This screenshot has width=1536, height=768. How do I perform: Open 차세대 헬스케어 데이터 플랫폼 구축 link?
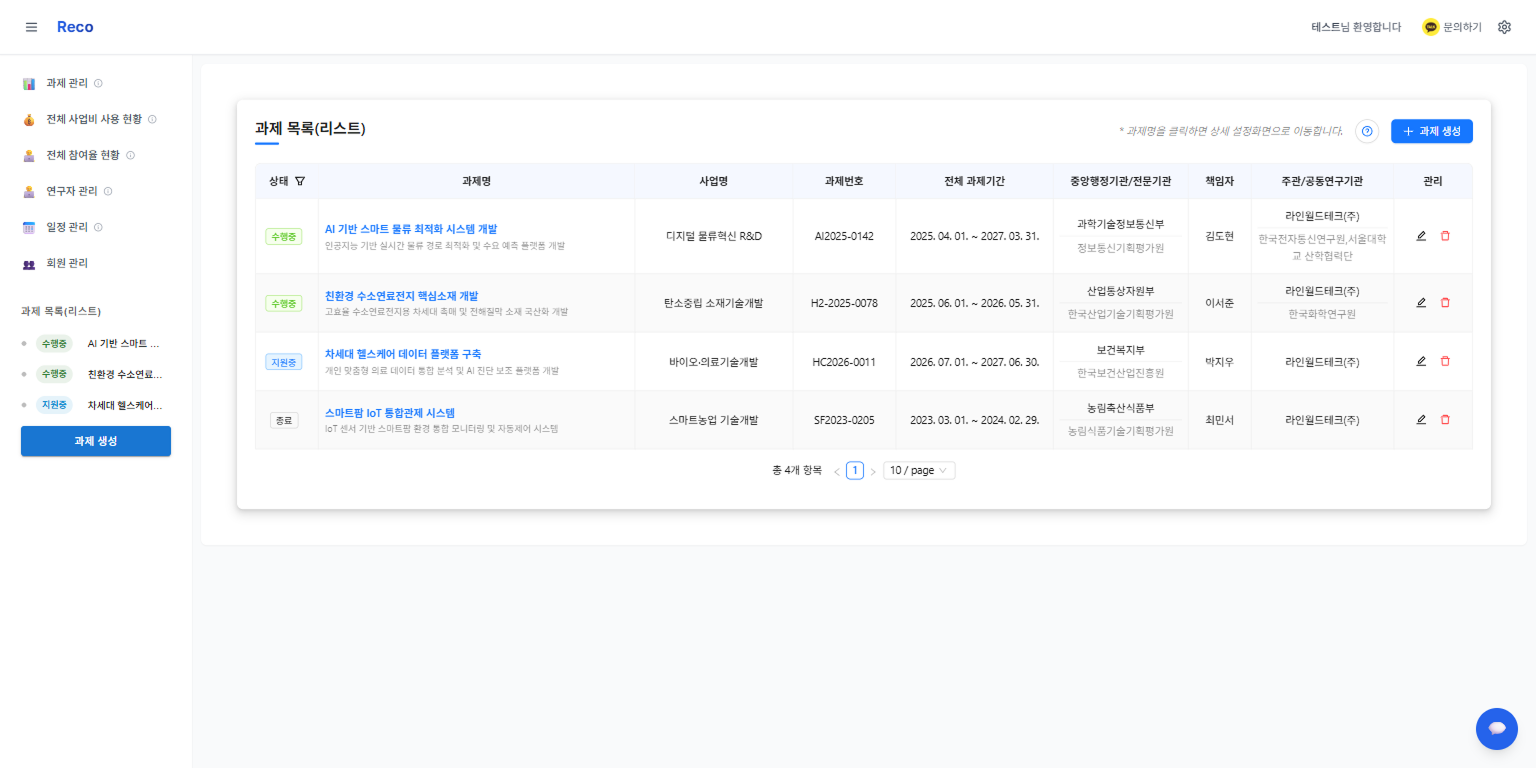403,354
